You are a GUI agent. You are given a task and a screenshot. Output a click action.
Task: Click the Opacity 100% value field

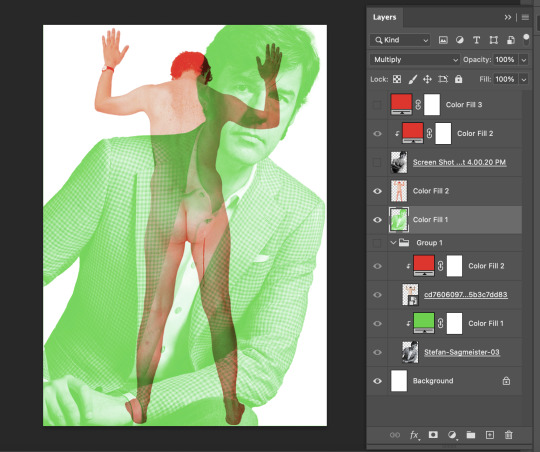pyautogui.click(x=505, y=60)
